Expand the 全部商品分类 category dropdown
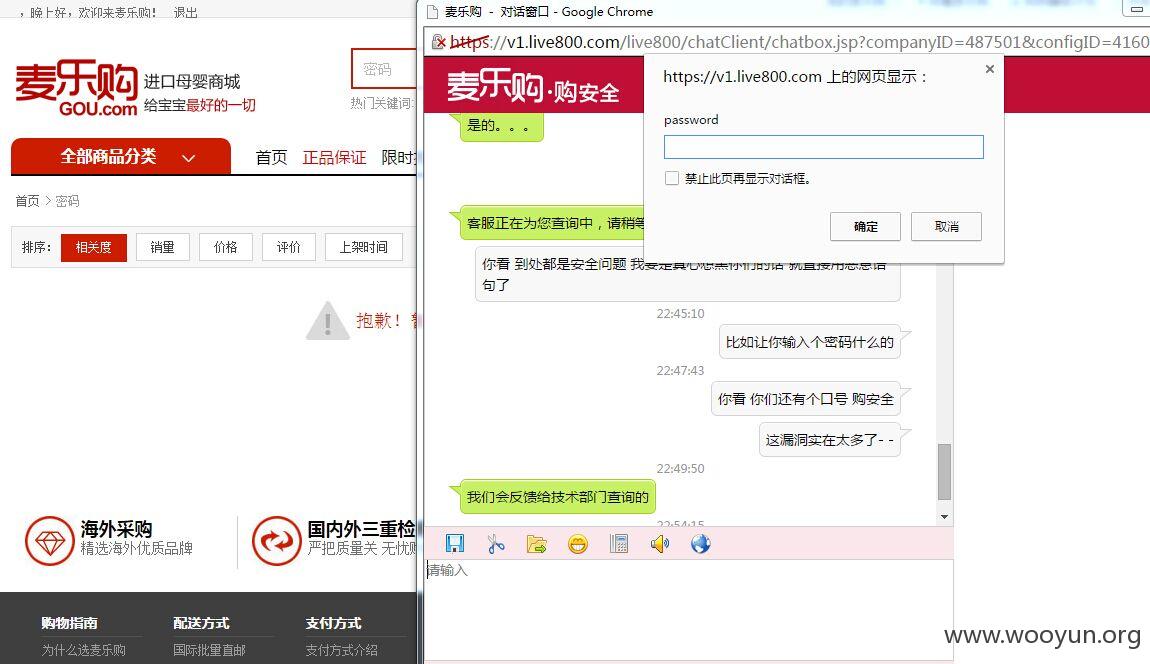Viewport: 1150px width, 664px height. (121, 156)
